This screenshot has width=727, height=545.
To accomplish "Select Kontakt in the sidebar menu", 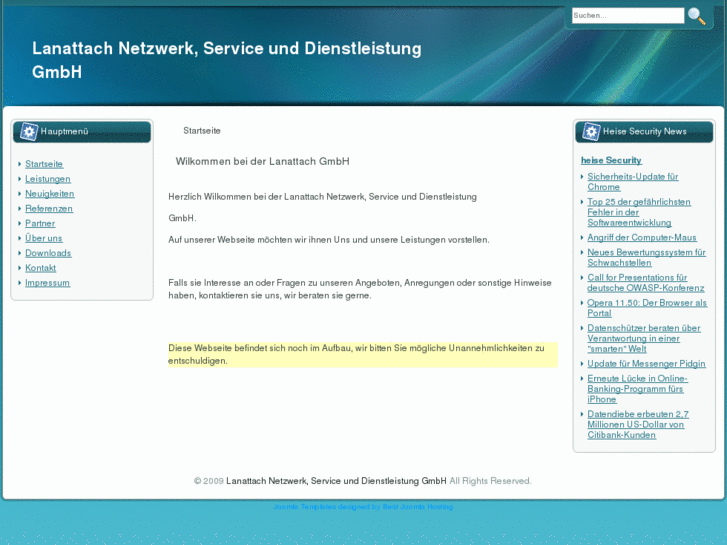I will click(x=40, y=268).
